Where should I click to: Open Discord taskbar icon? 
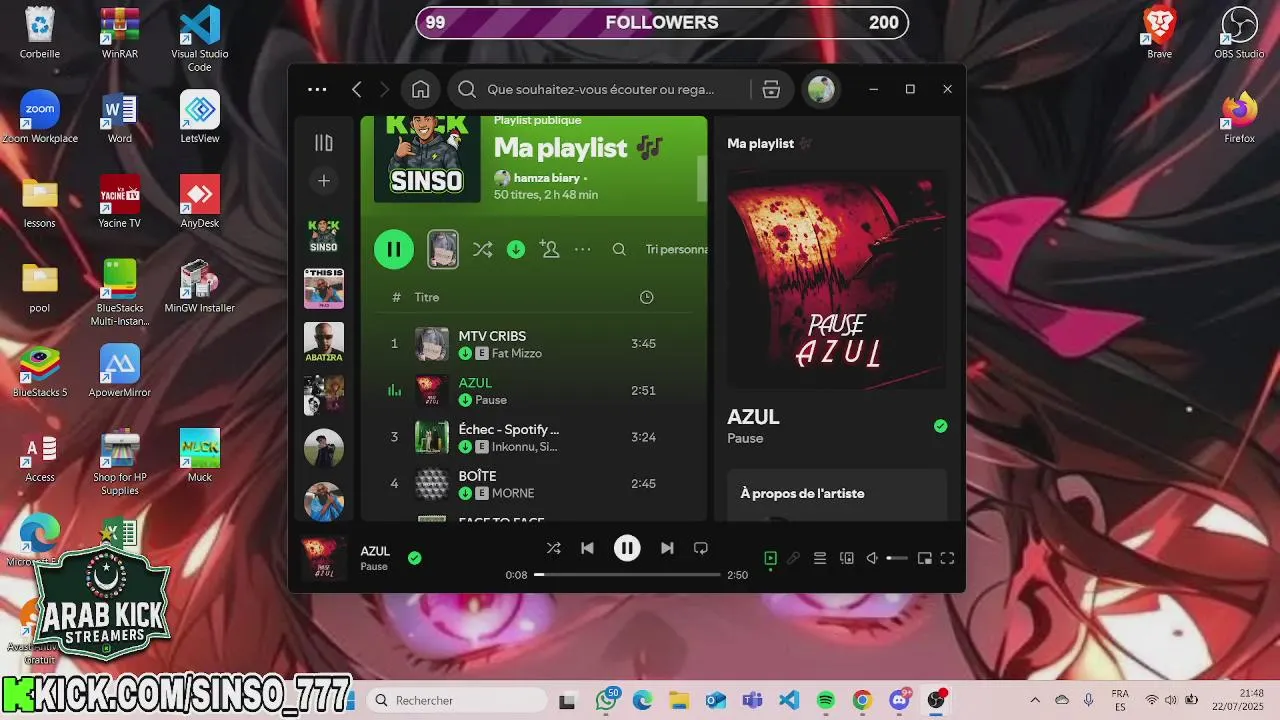click(899, 701)
